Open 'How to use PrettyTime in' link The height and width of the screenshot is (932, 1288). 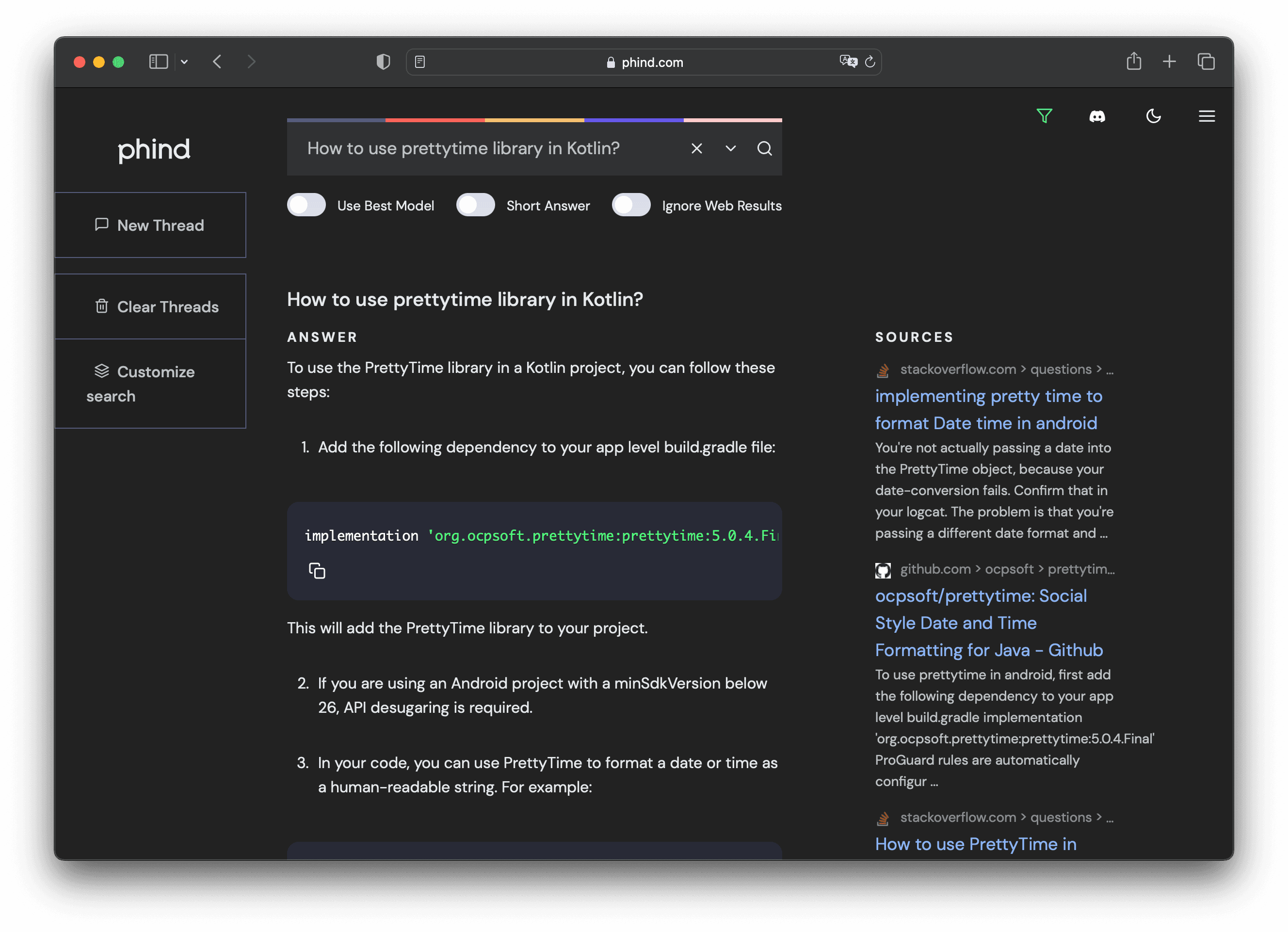point(976,844)
